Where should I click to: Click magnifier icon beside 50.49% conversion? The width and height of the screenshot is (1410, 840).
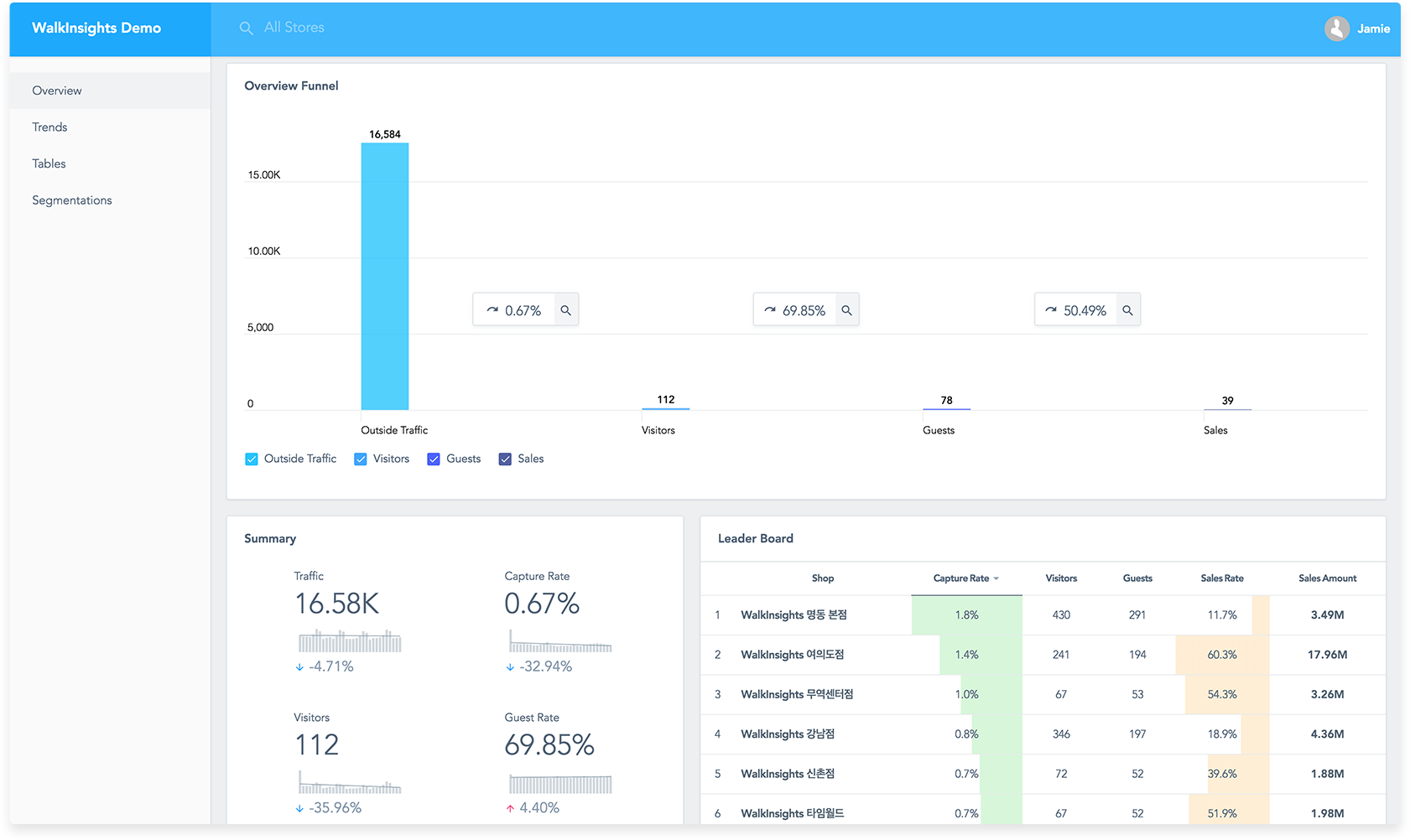pos(1128,310)
